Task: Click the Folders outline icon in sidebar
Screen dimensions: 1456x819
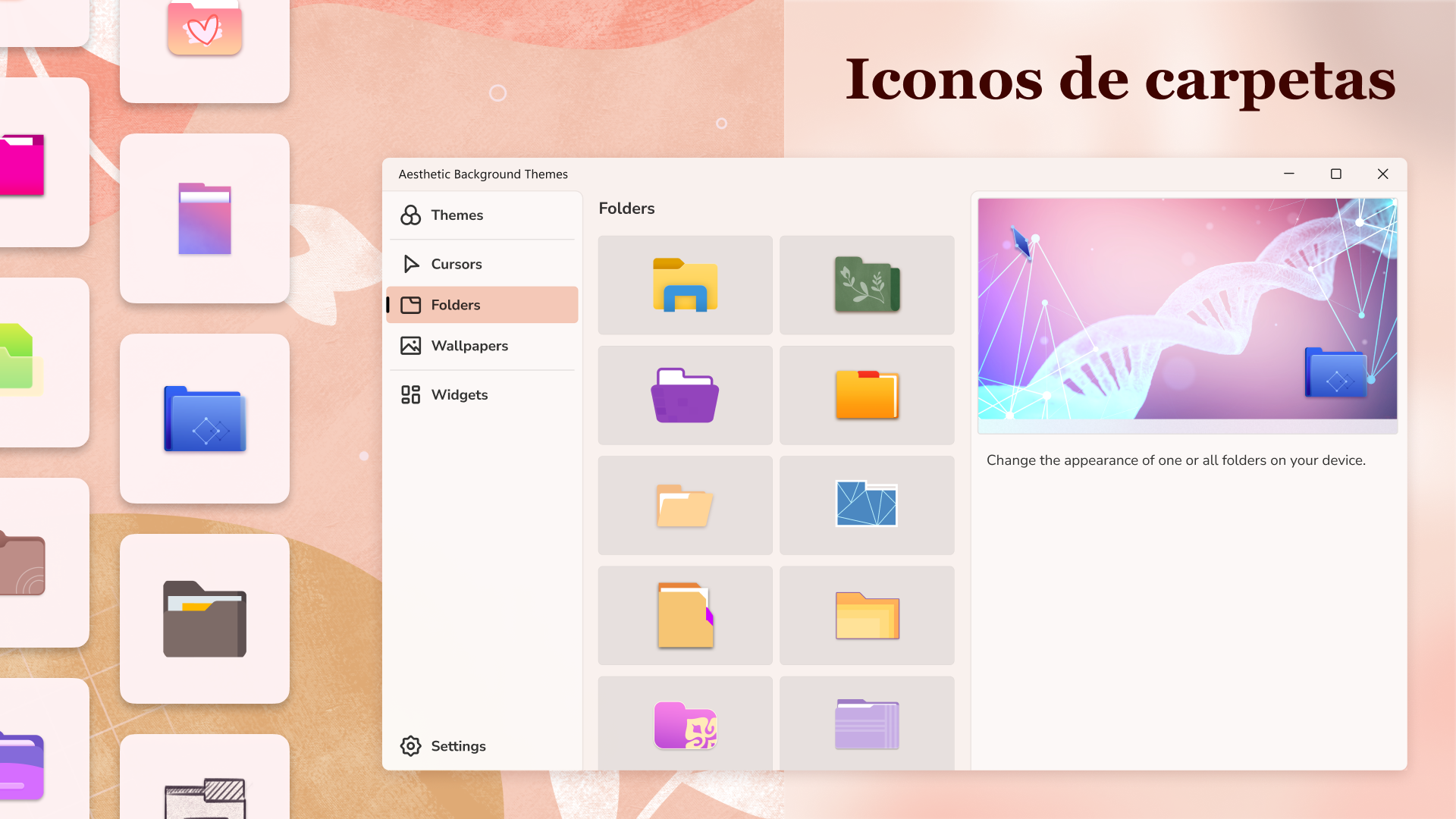Action: pos(410,305)
